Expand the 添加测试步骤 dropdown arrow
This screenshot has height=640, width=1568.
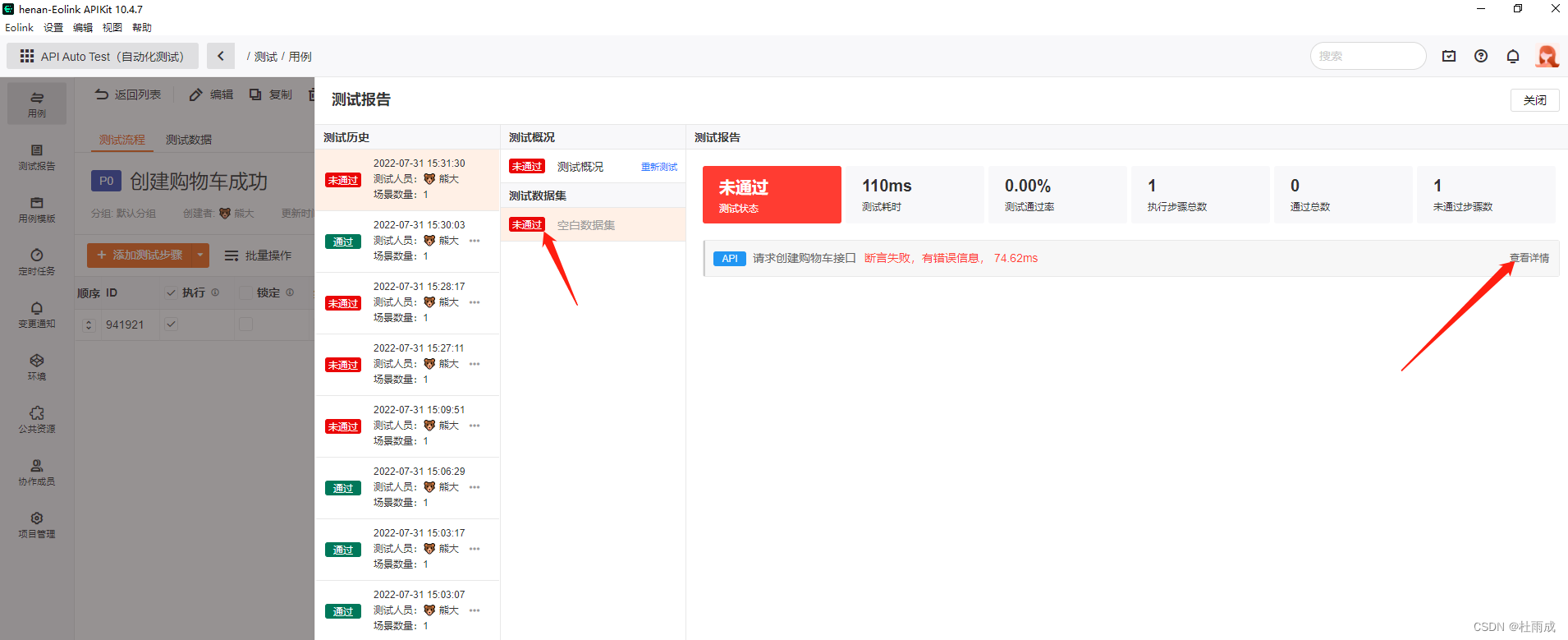(200, 256)
